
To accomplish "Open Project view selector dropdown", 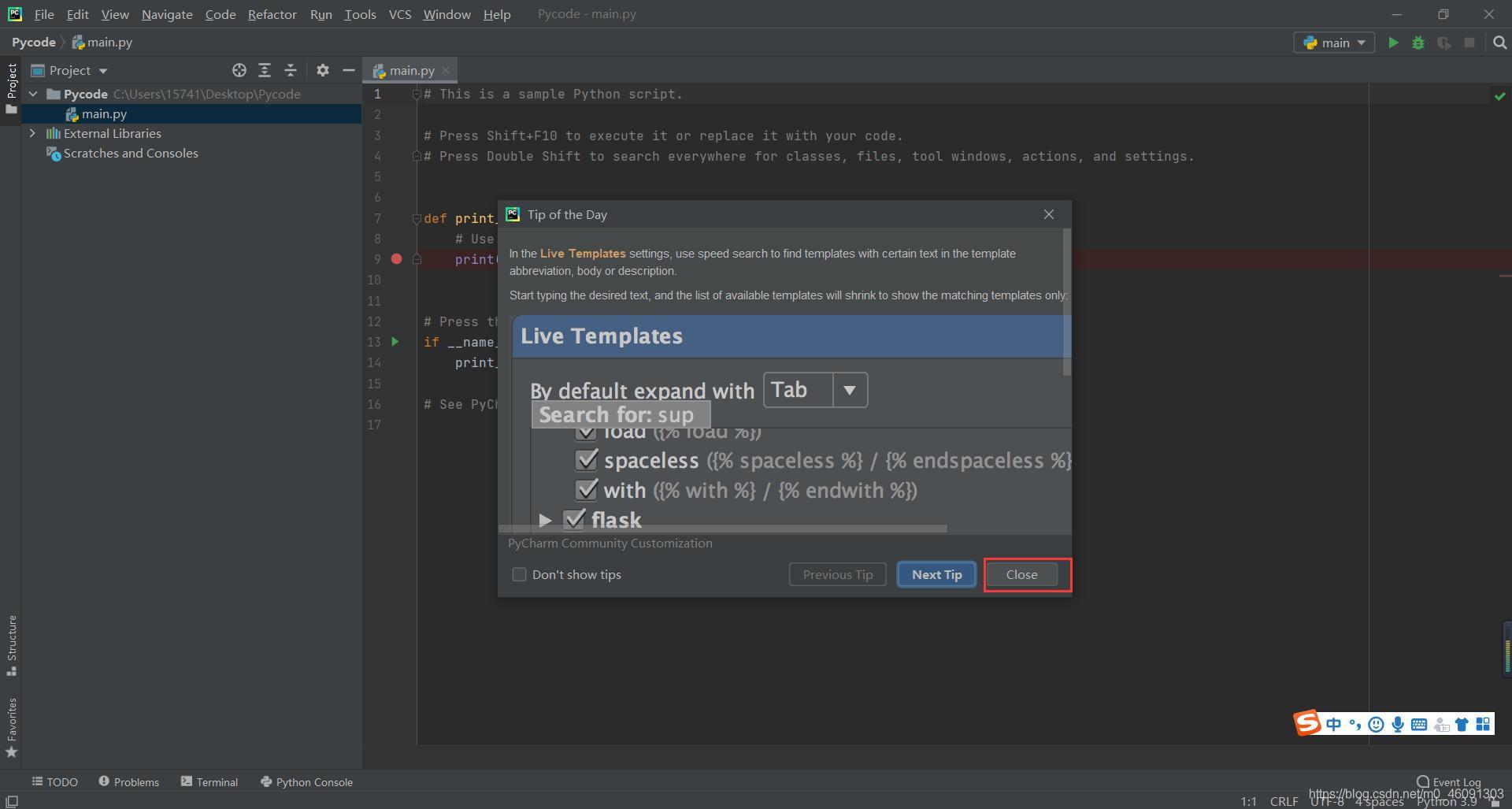I will 69,70.
